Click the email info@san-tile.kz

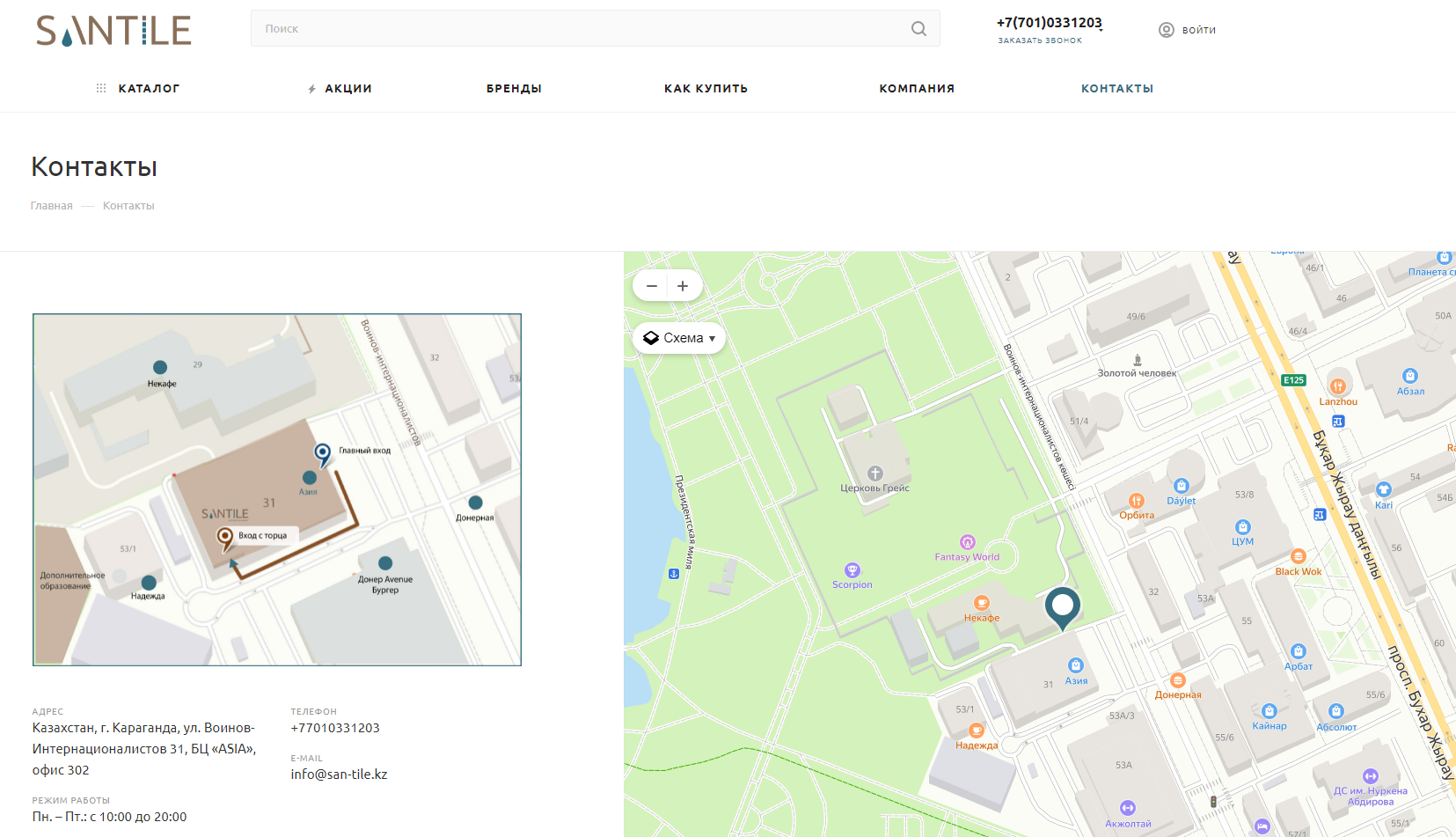click(x=339, y=775)
